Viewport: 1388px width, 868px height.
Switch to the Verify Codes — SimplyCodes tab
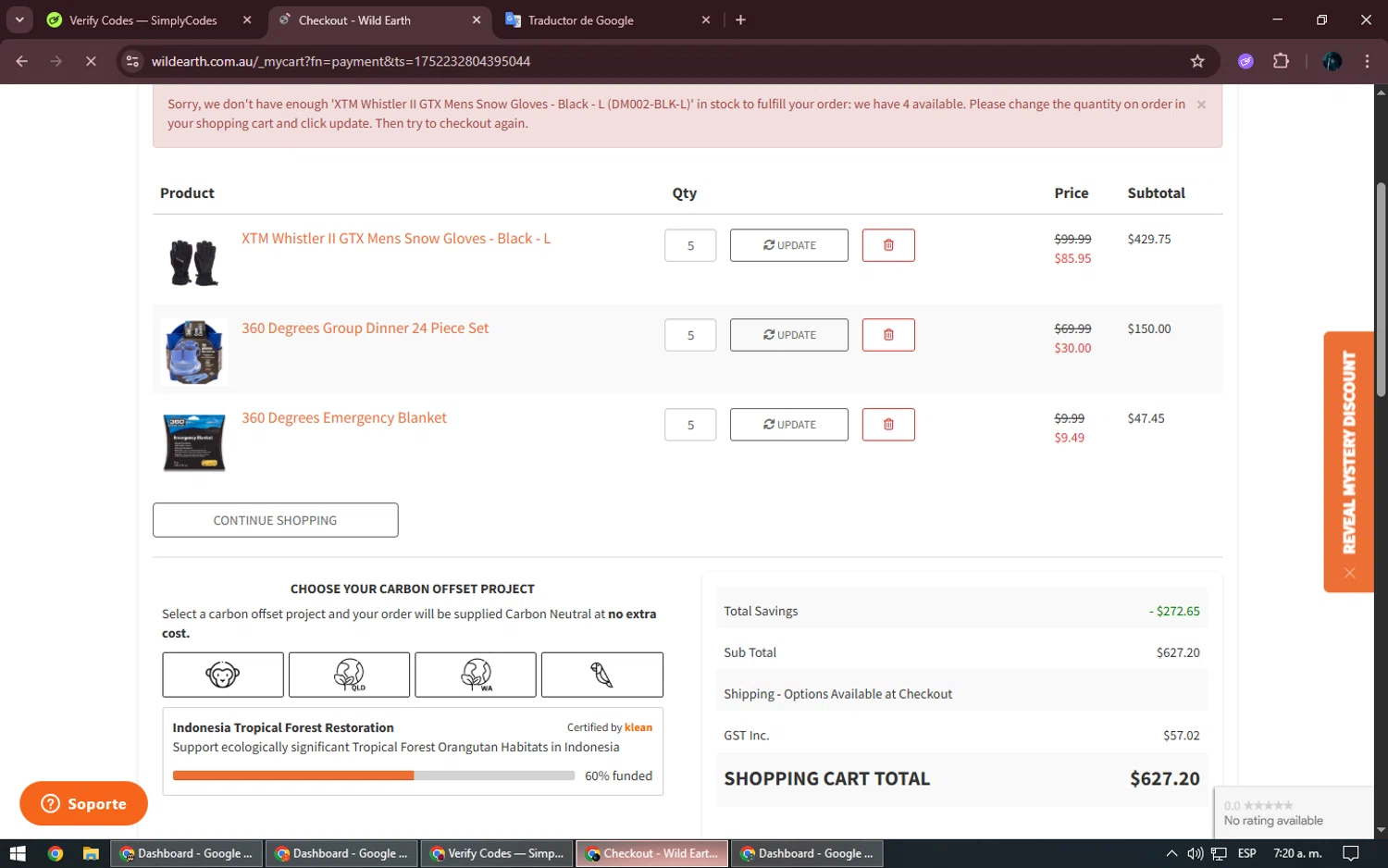(x=143, y=19)
